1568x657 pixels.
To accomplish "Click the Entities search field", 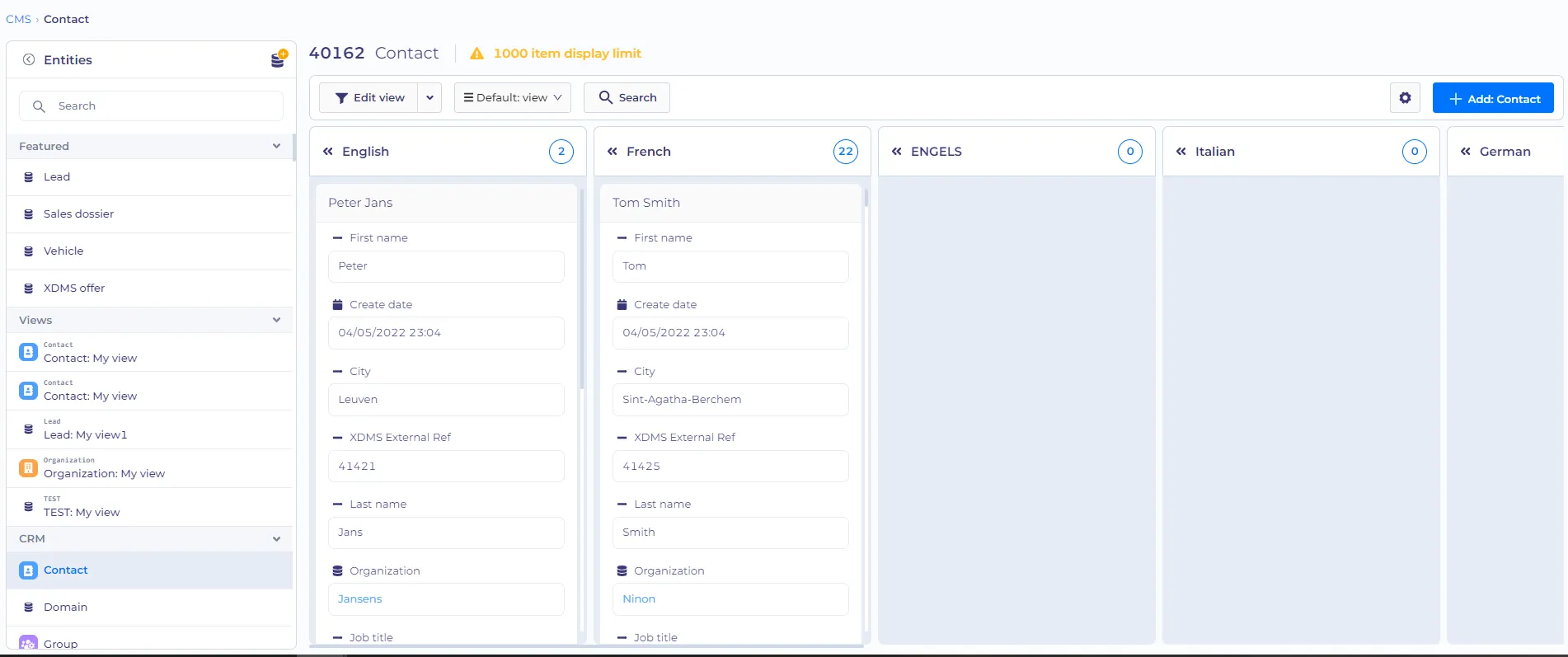I will coord(151,106).
